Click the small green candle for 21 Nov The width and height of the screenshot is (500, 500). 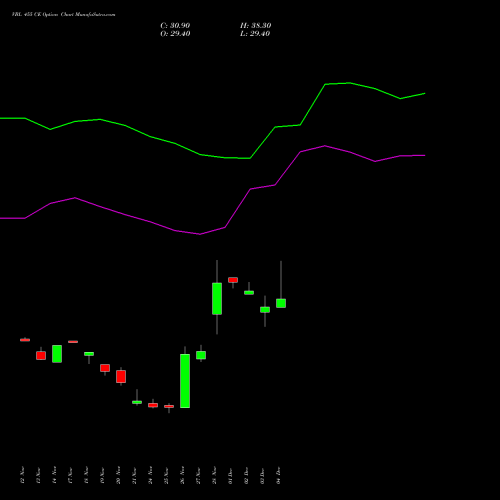tap(137, 402)
